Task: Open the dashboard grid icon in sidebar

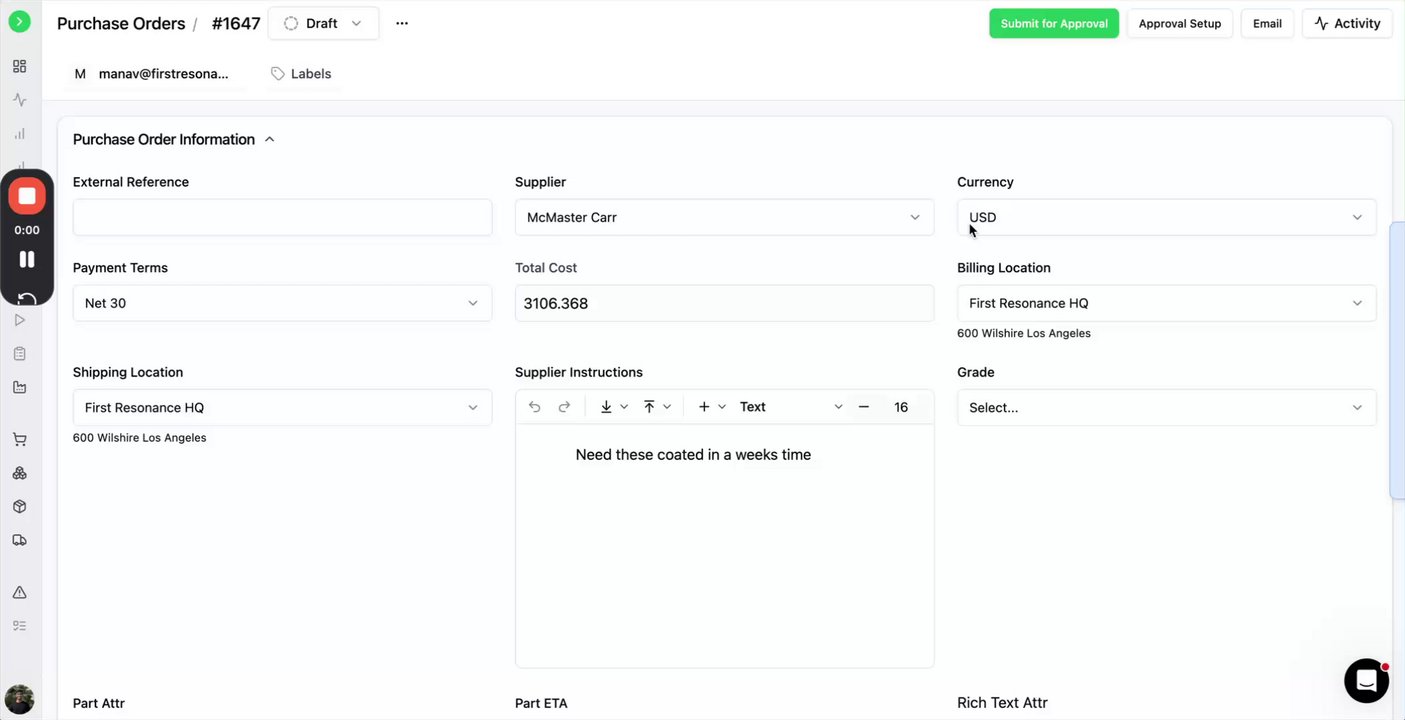Action: pyautogui.click(x=19, y=66)
